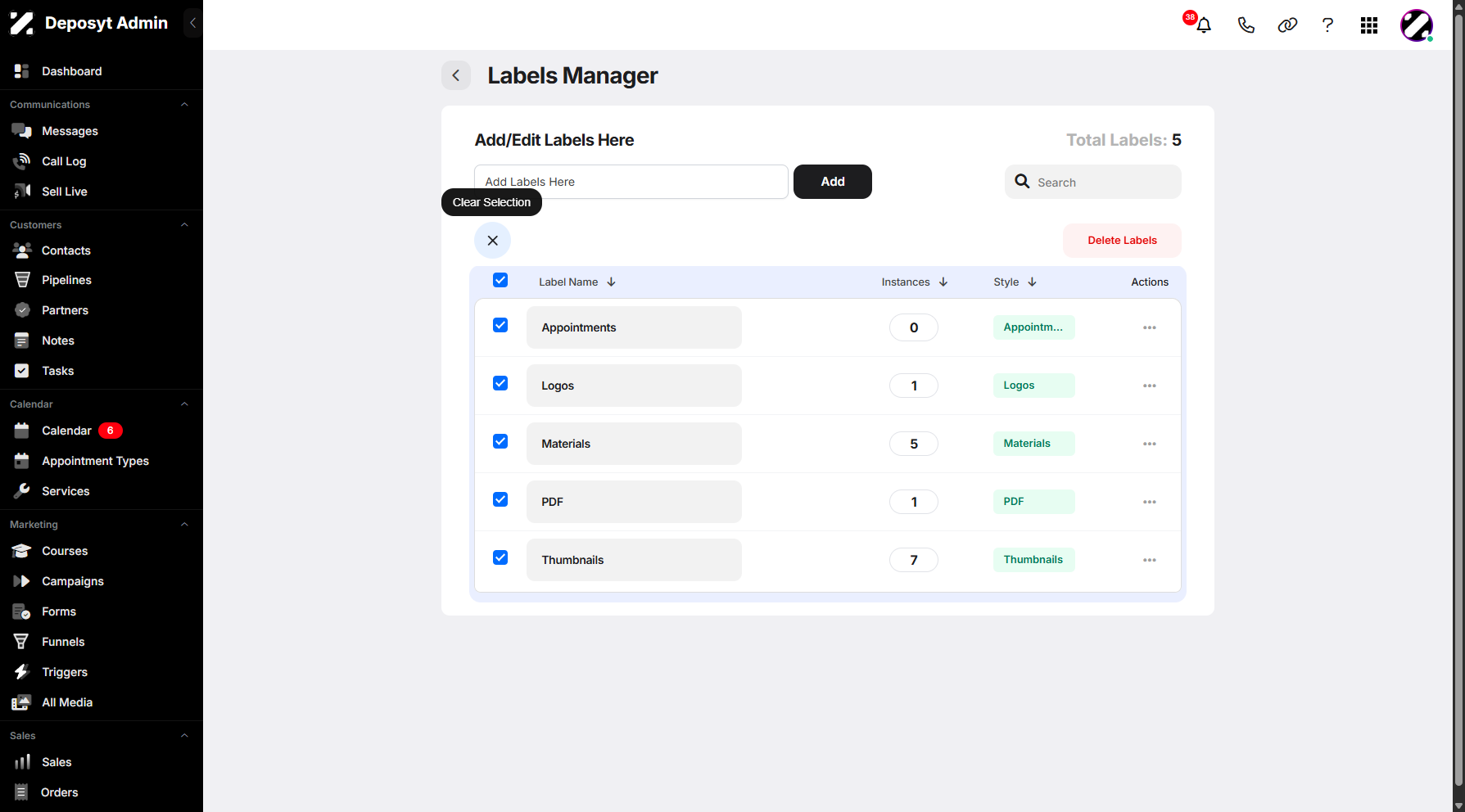Sort by Label Name column arrow
Image resolution: width=1465 pixels, height=812 pixels.
coord(611,282)
